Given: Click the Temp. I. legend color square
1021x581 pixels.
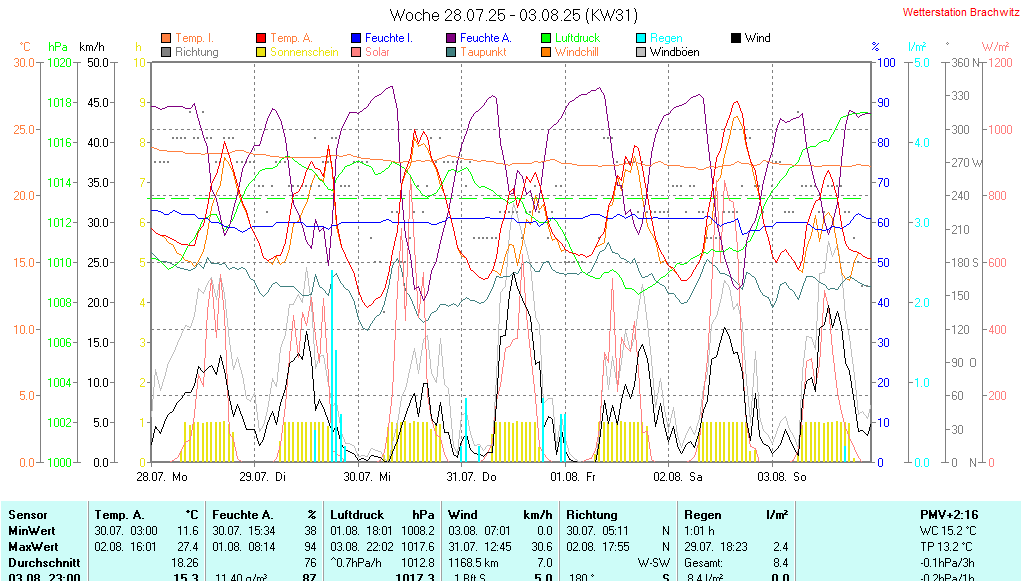Looking at the screenshot, I should pyautogui.click(x=166, y=38).
